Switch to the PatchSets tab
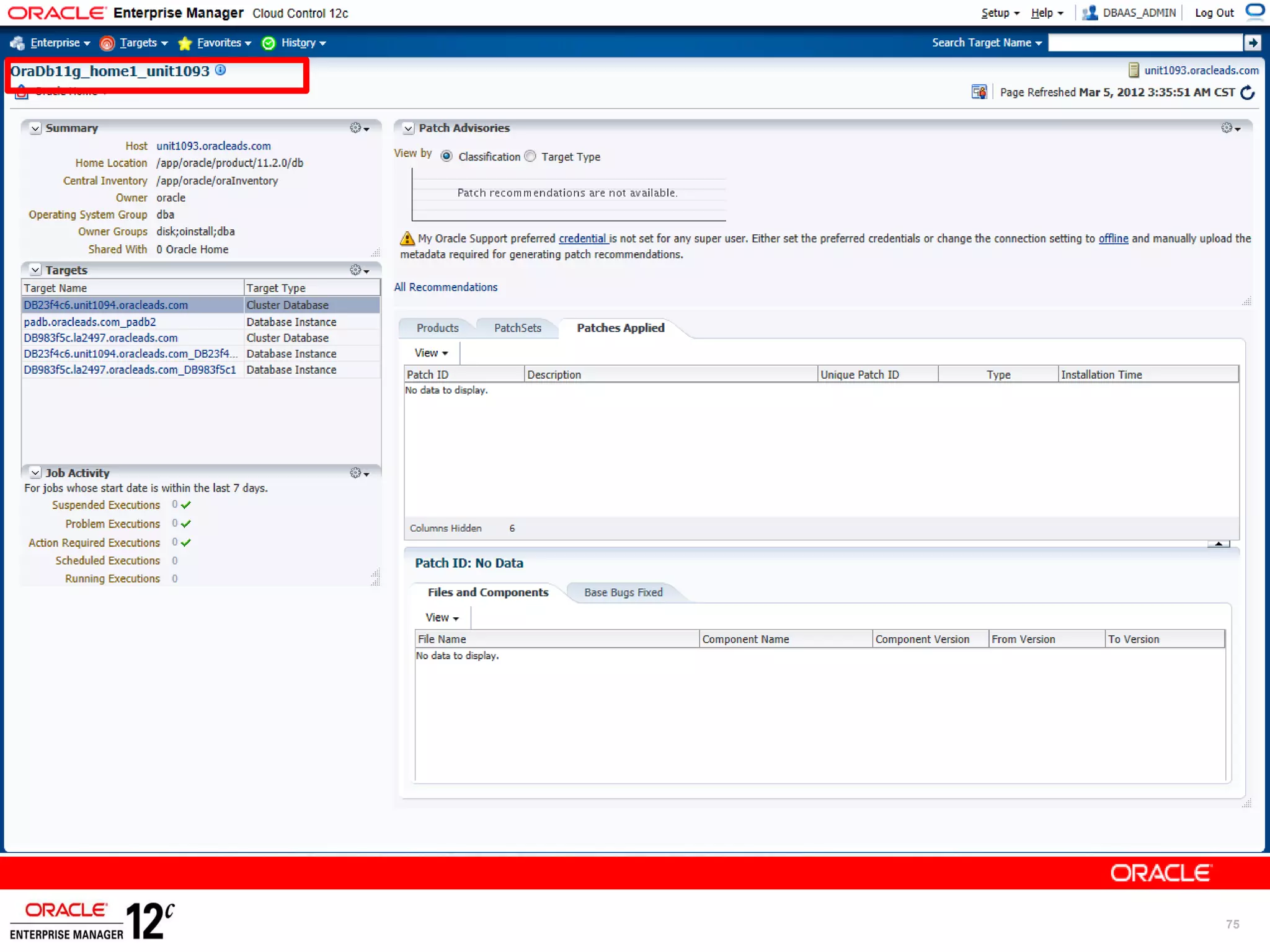Image resolution: width=1270 pixels, height=952 pixels. (517, 328)
